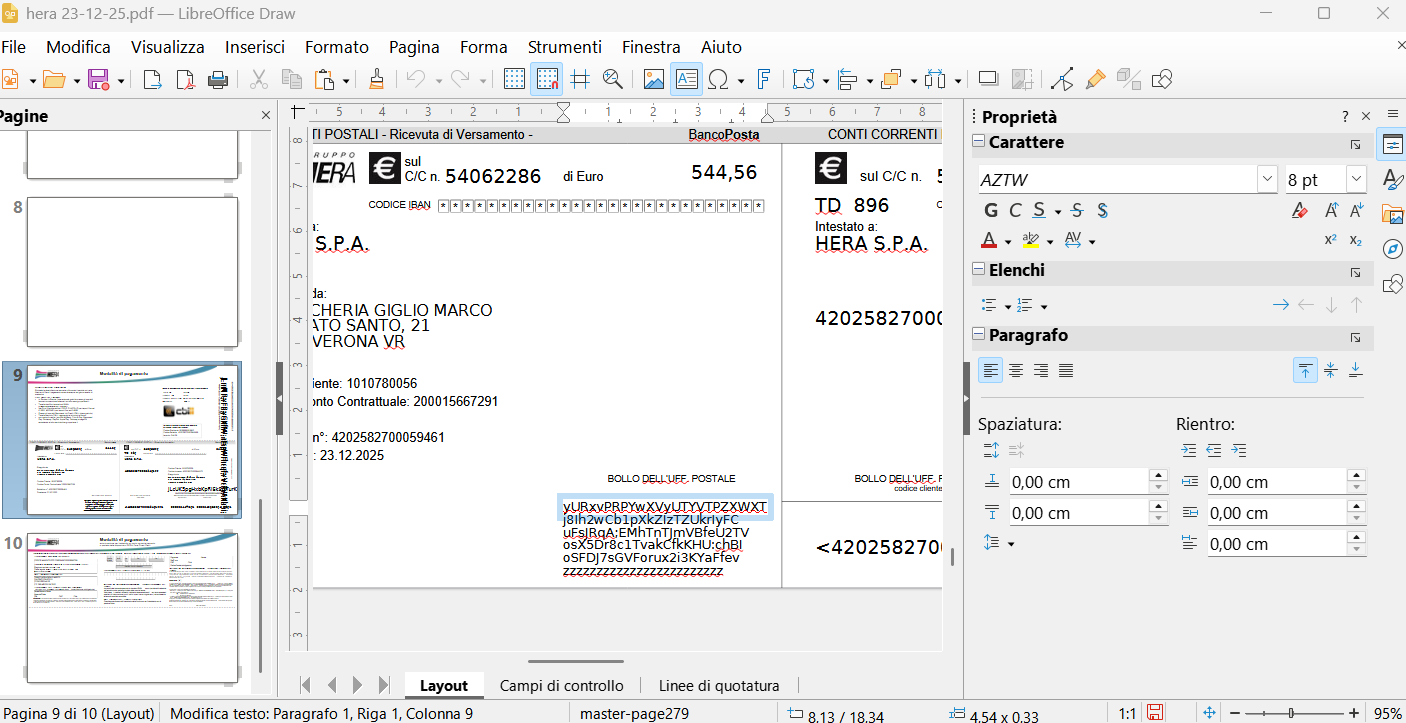Open the Navigator sidebar deck
The image size is (1406, 723).
(1392, 249)
